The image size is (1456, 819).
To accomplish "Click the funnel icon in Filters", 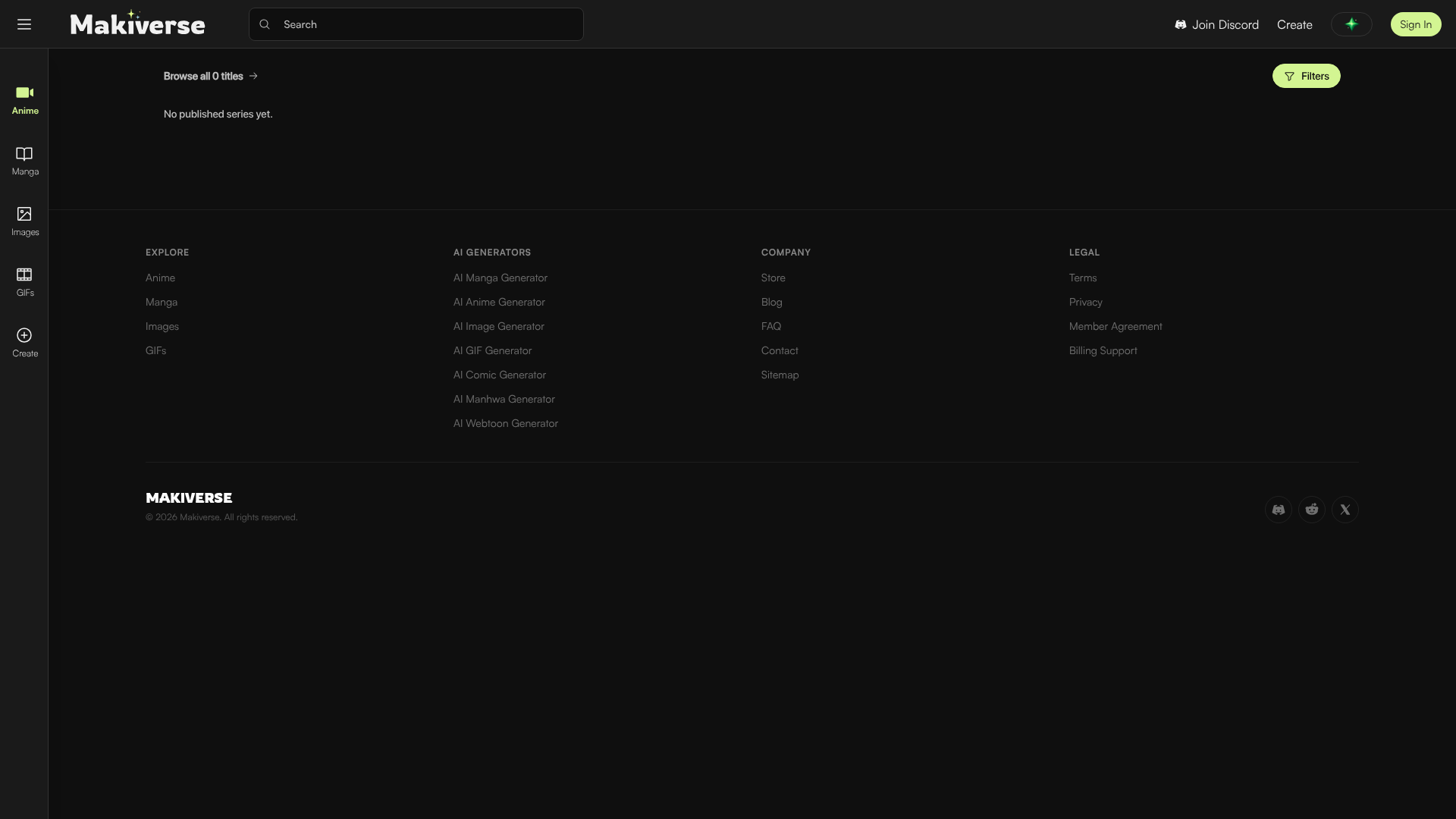I will coord(1289,76).
